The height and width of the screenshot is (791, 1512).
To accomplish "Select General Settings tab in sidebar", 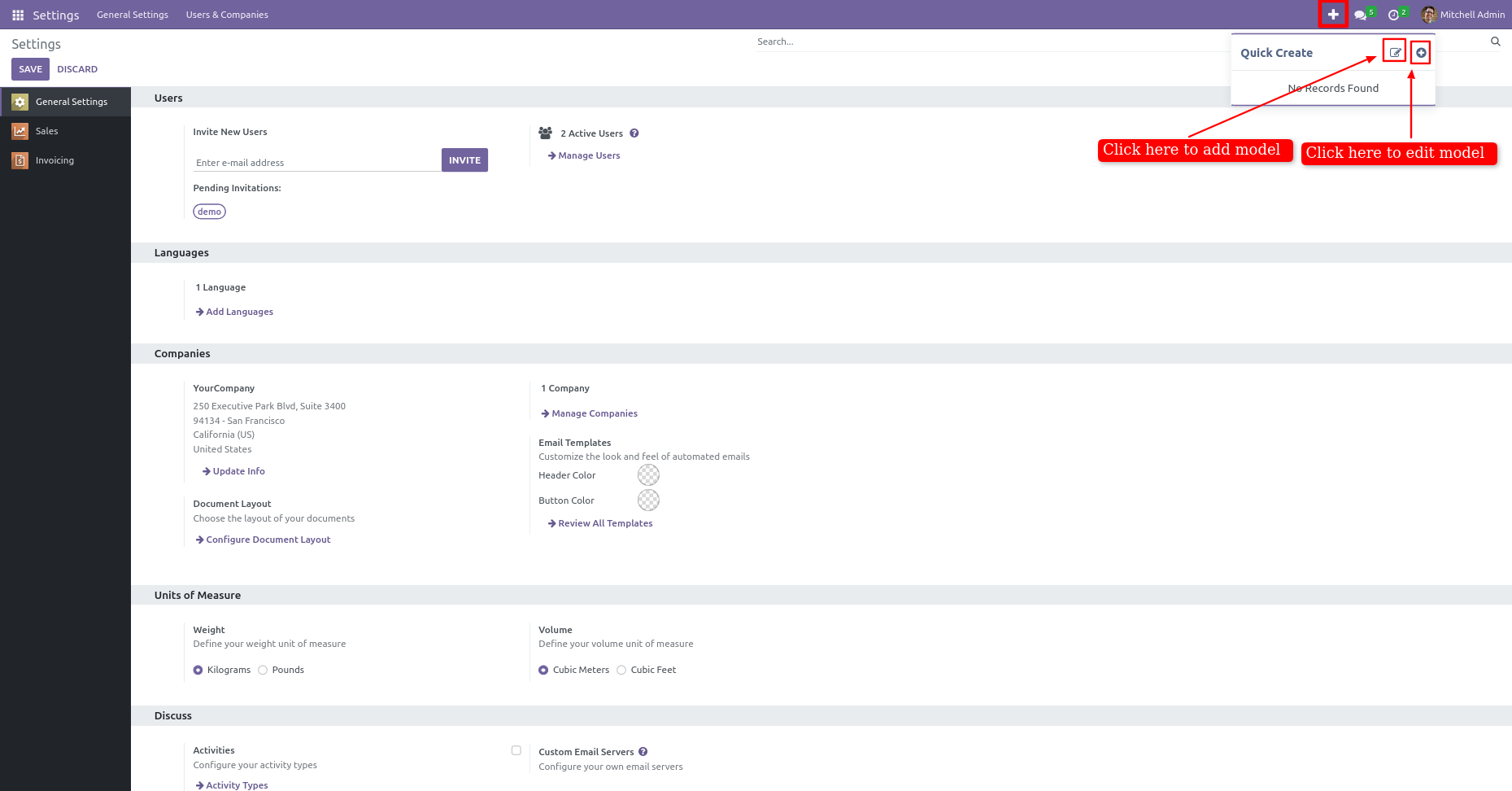I will 65,102.
